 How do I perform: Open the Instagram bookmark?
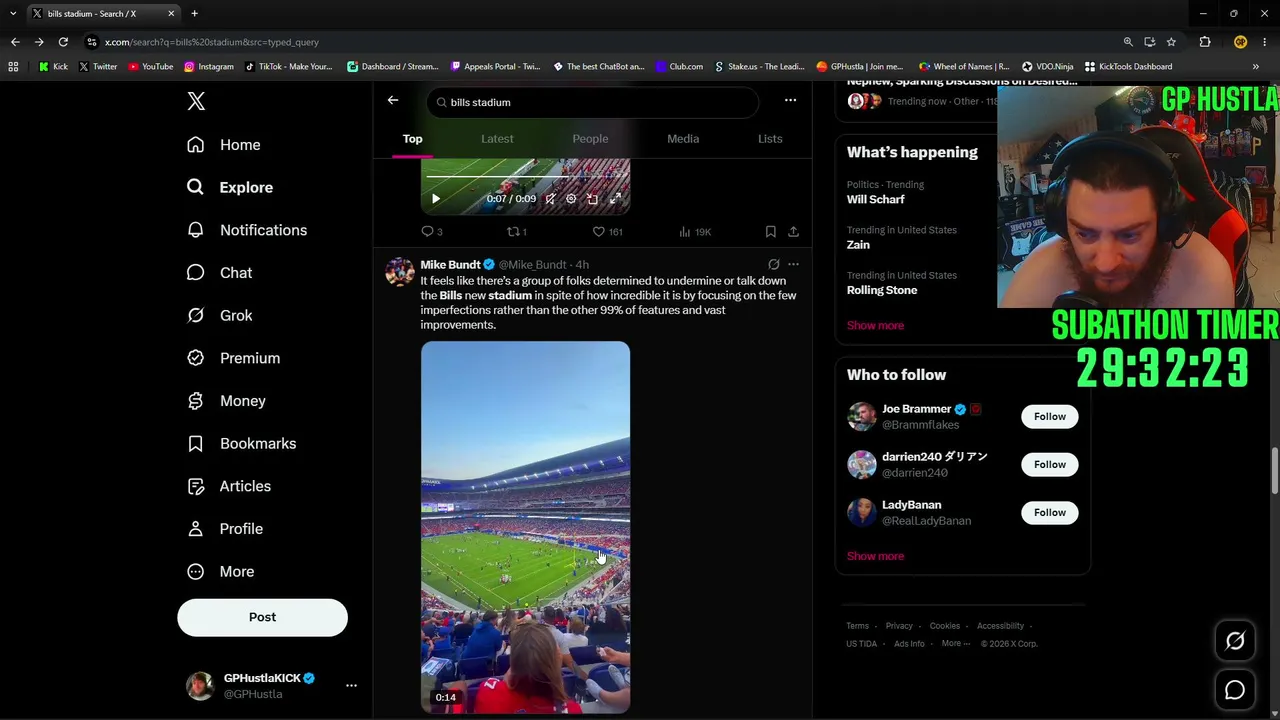coord(208,67)
